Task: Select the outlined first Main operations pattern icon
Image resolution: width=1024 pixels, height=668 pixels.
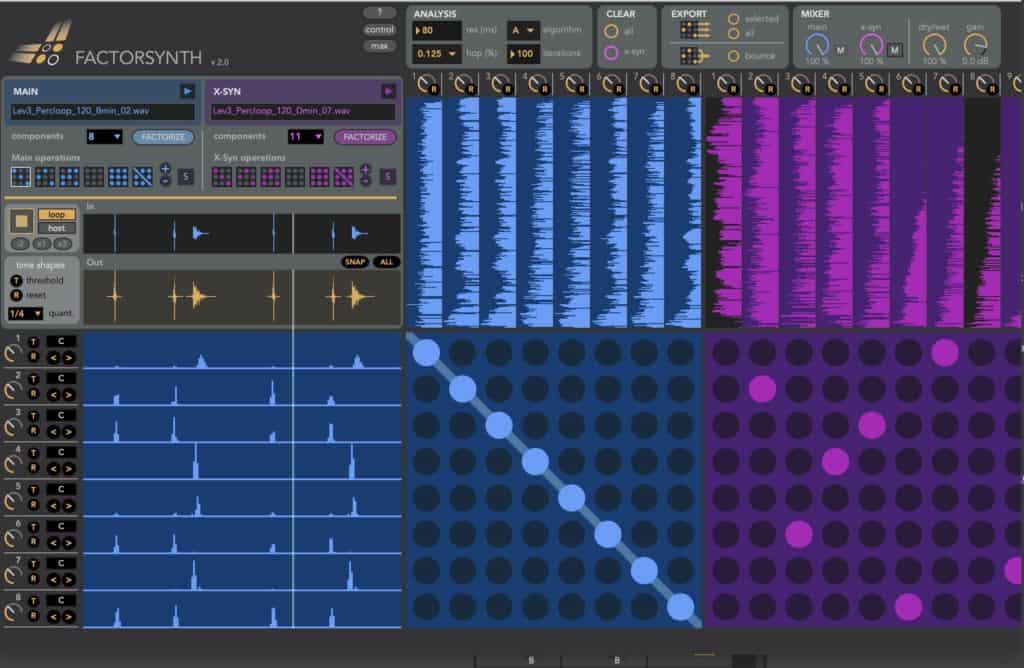Action: [21, 177]
